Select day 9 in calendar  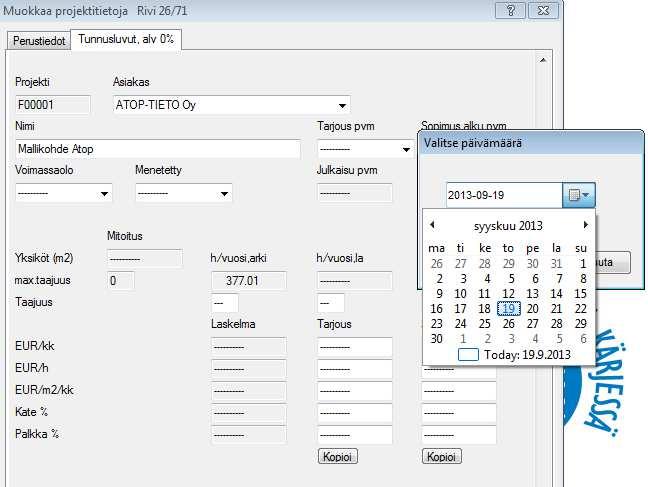pyautogui.click(x=439, y=294)
